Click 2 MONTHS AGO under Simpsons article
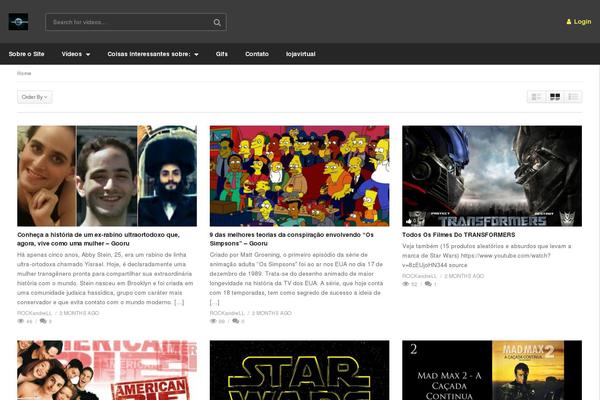Screen dimensions: 600x400 click(272, 313)
